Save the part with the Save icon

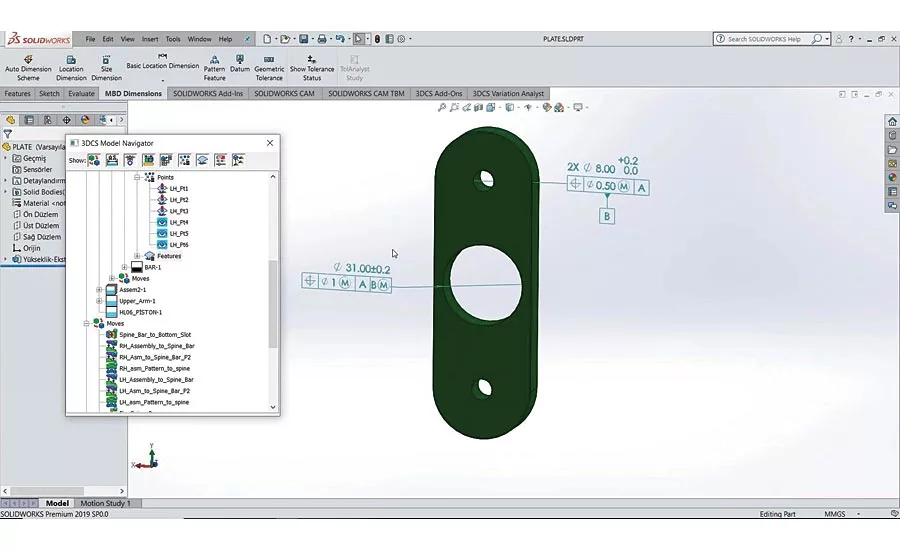pos(304,39)
